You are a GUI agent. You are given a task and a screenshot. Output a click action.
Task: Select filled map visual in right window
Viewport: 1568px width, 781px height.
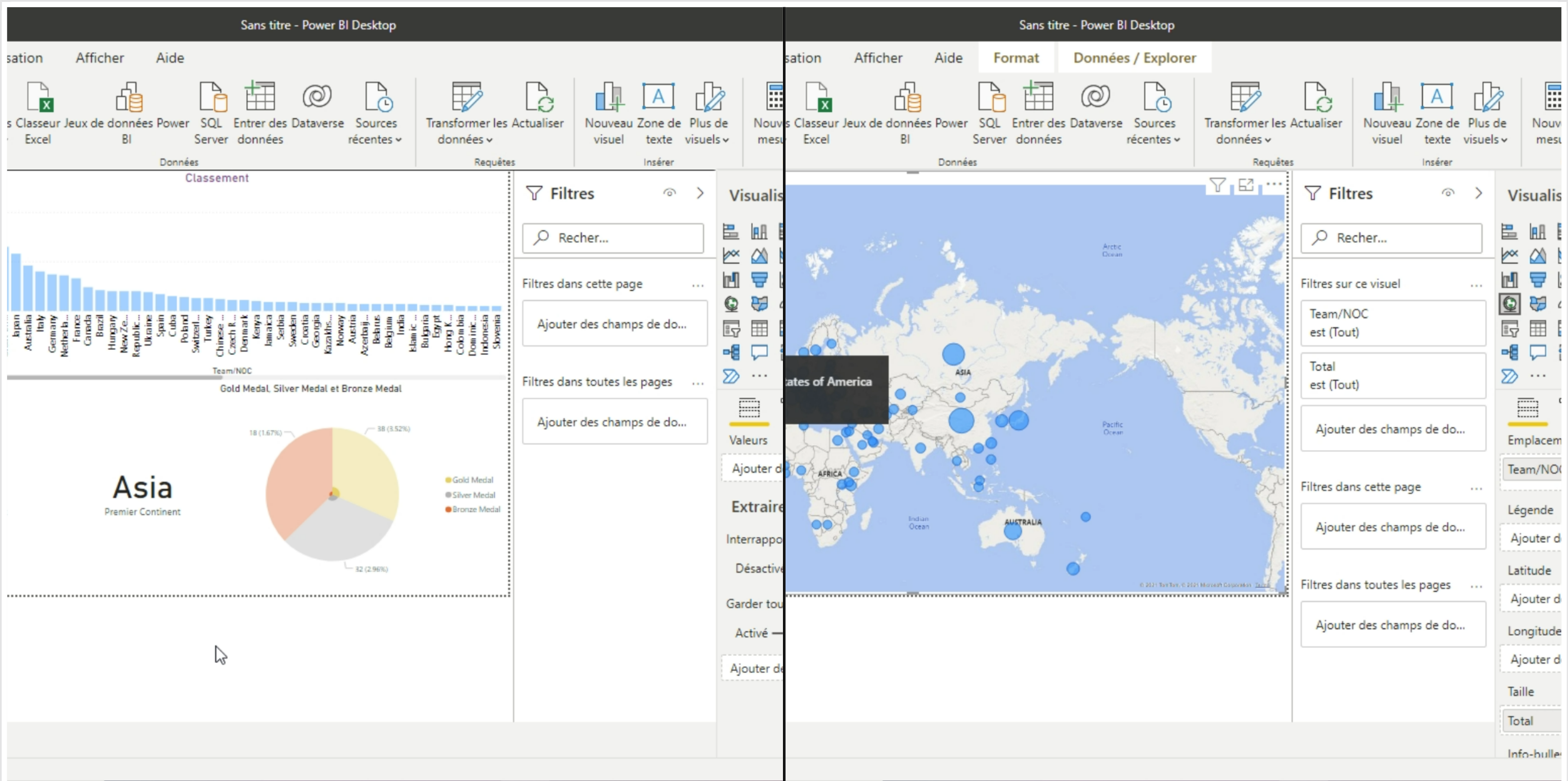[1538, 304]
